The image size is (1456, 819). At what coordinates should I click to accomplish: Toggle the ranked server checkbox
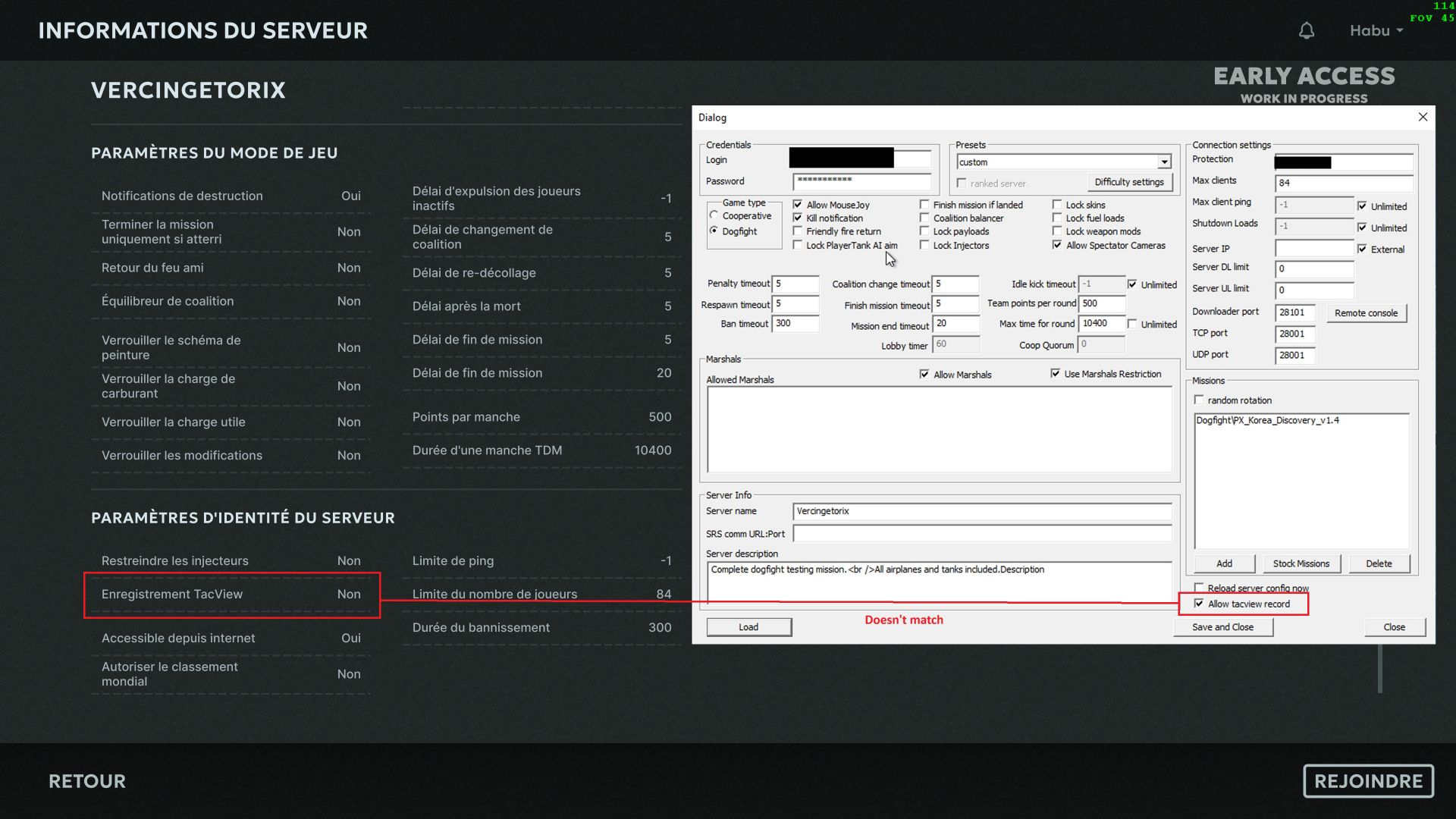[x=962, y=184]
